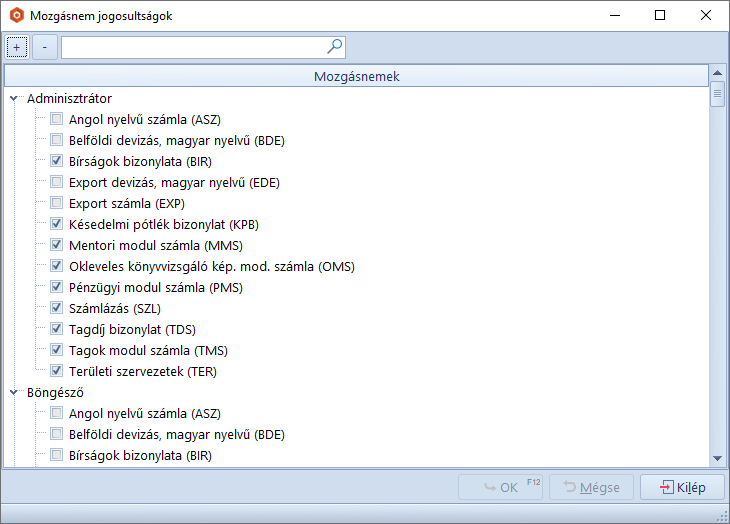This screenshot has height=524, width=730.
Task: Click the plus expand-all button
Action: click(17, 47)
